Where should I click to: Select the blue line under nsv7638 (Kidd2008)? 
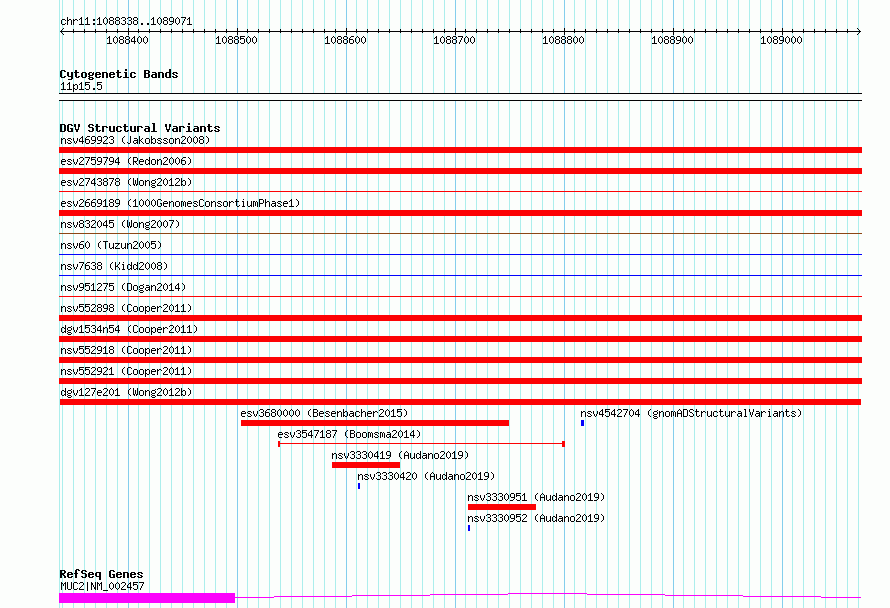[x=460, y=276]
